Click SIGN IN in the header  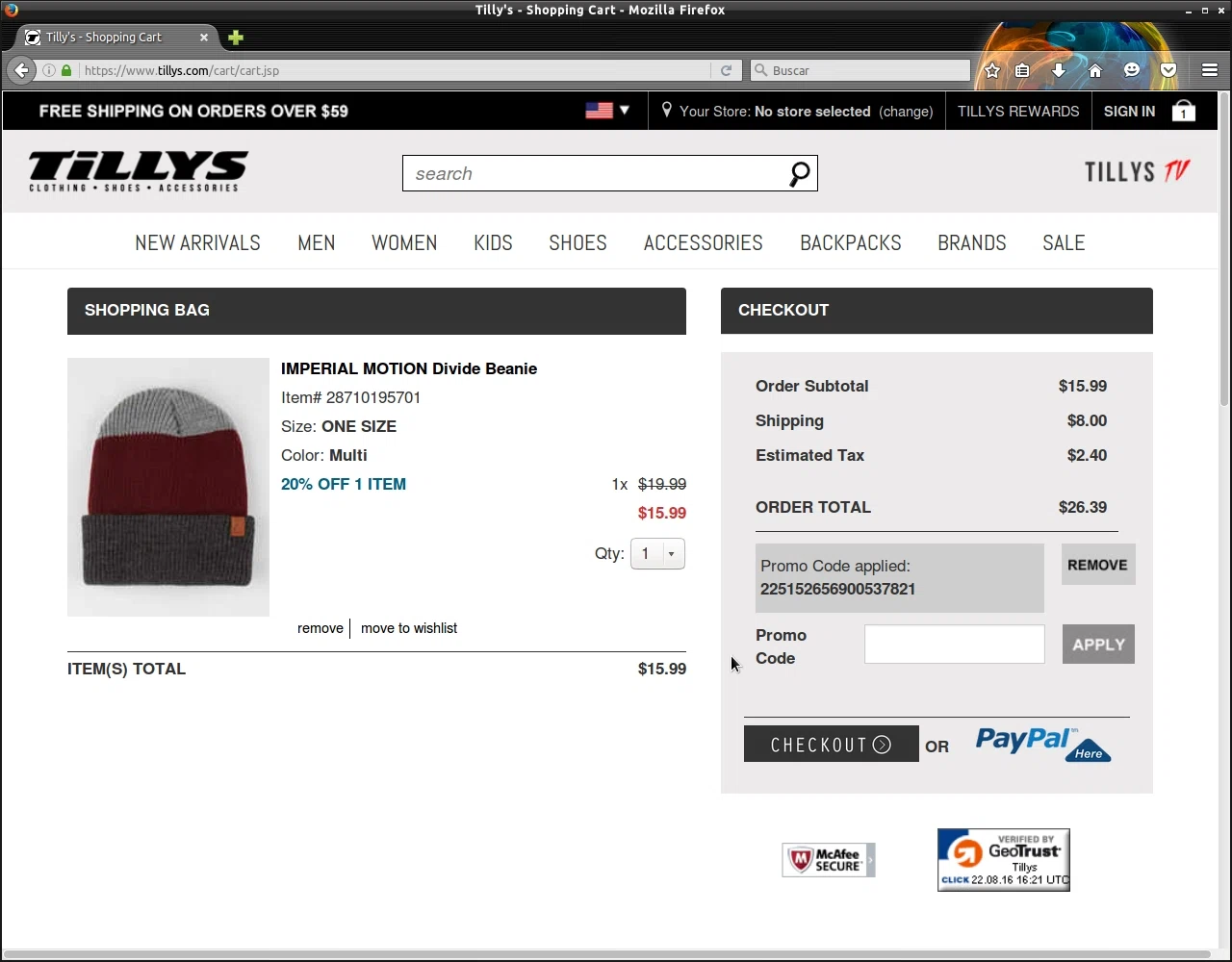pyautogui.click(x=1129, y=111)
